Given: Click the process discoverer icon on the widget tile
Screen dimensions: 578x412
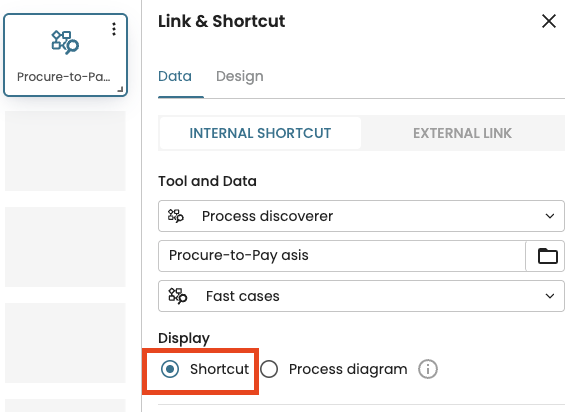Looking at the screenshot, I should pos(65,42).
